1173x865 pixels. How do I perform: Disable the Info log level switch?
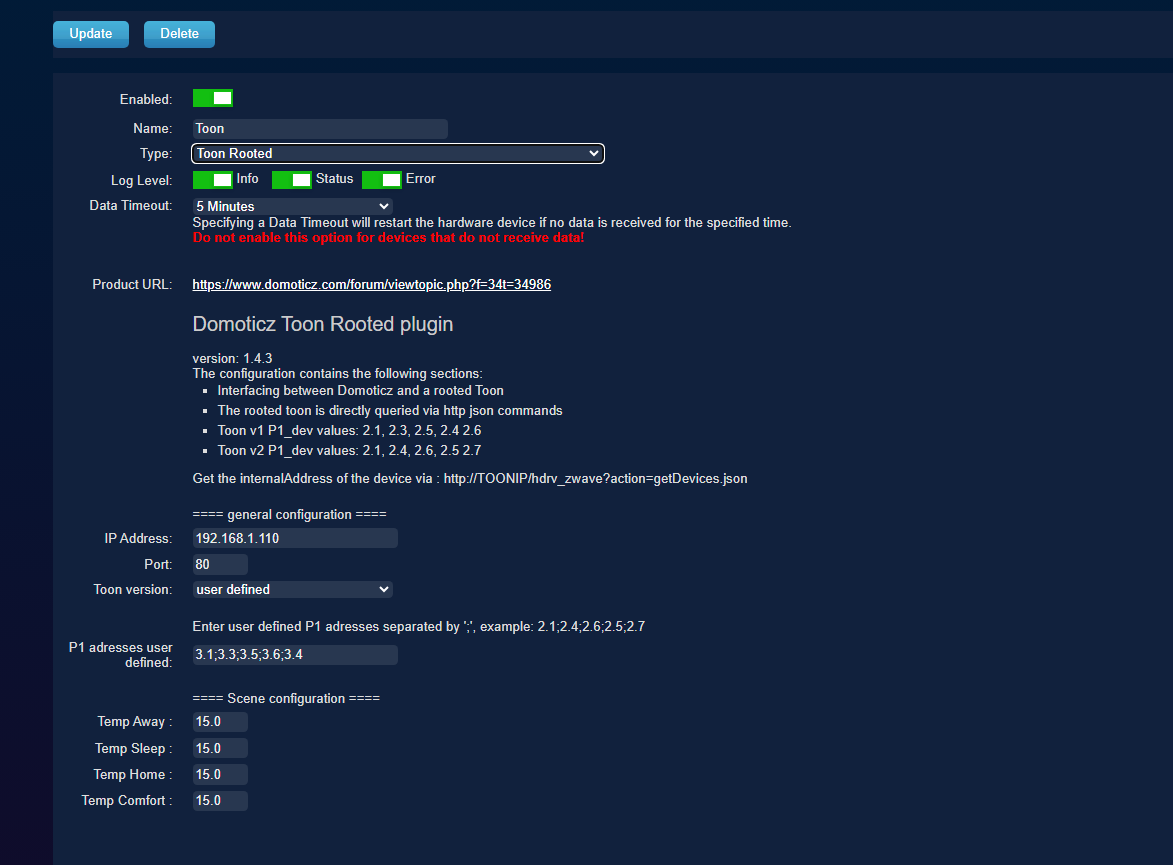(x=212, y=180)
